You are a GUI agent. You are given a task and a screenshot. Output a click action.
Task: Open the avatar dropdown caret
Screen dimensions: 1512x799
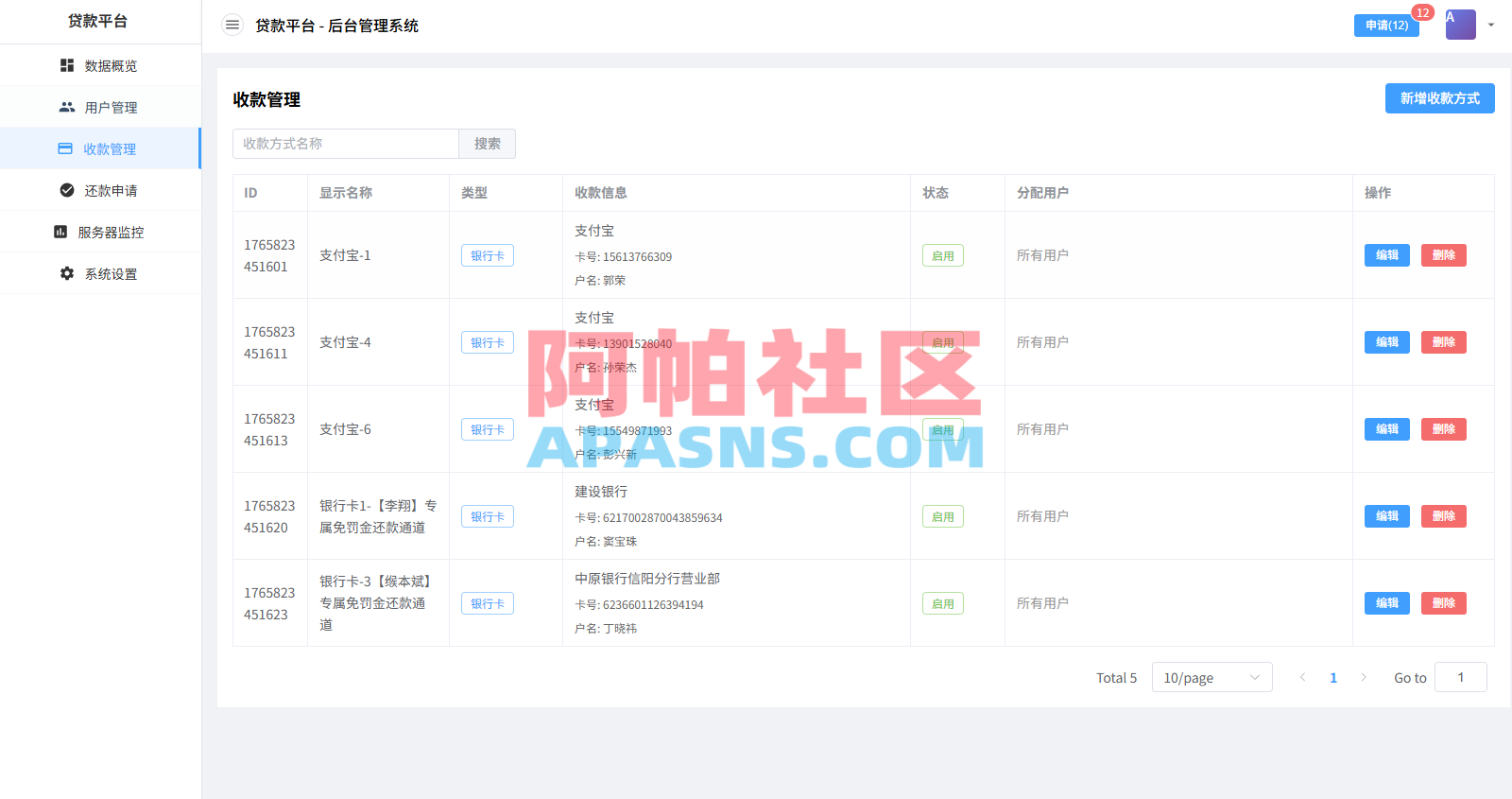[1491, 26]
